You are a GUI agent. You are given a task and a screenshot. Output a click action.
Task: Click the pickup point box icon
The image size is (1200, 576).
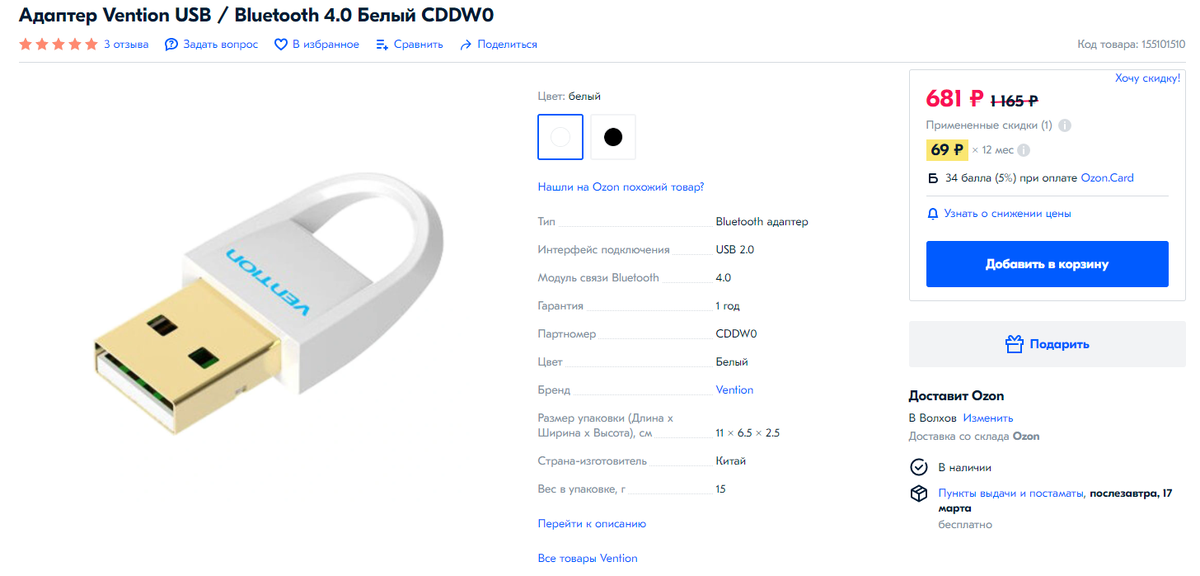tap(918, 494)
